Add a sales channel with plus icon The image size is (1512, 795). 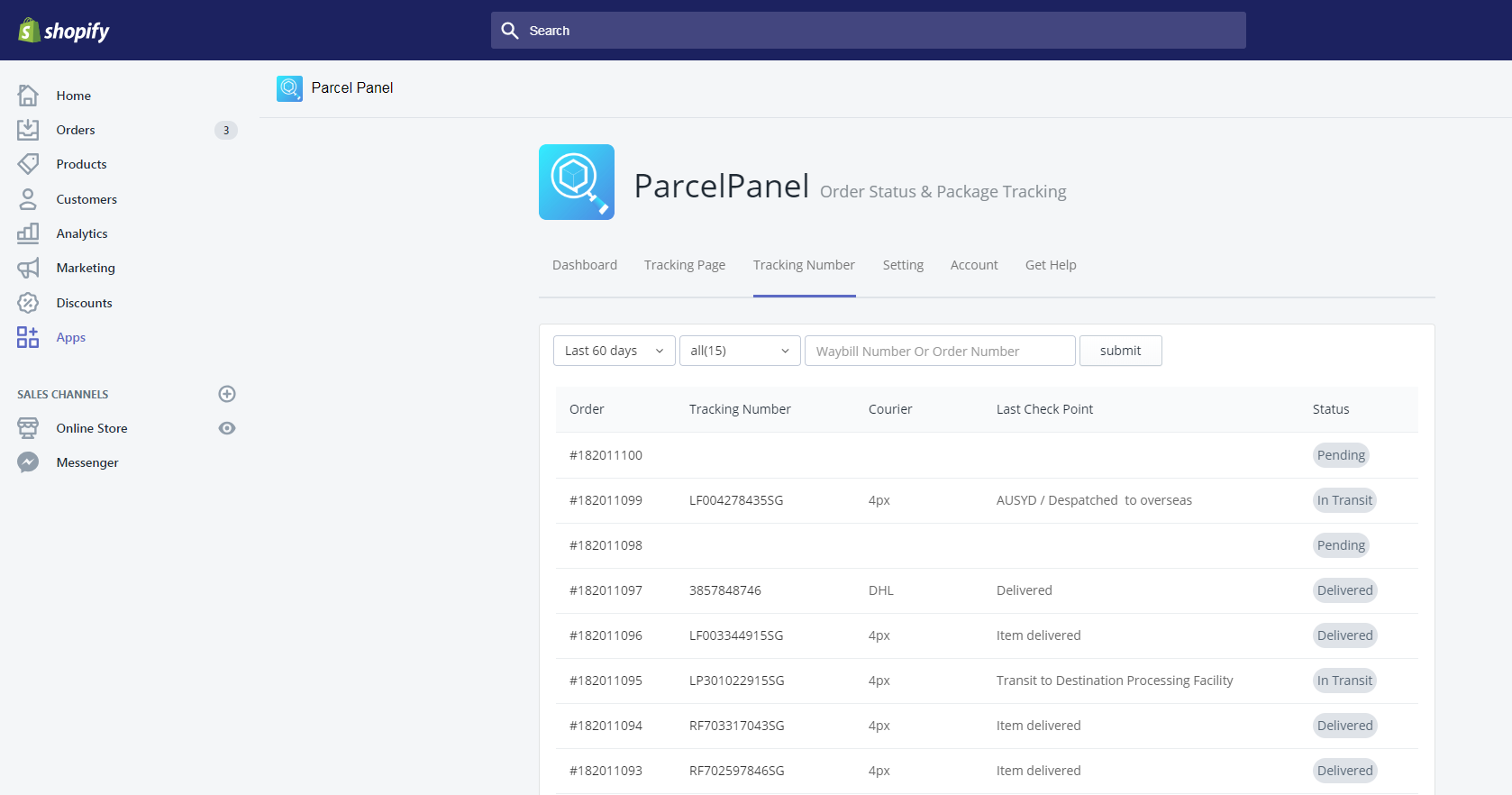[227, 394]
